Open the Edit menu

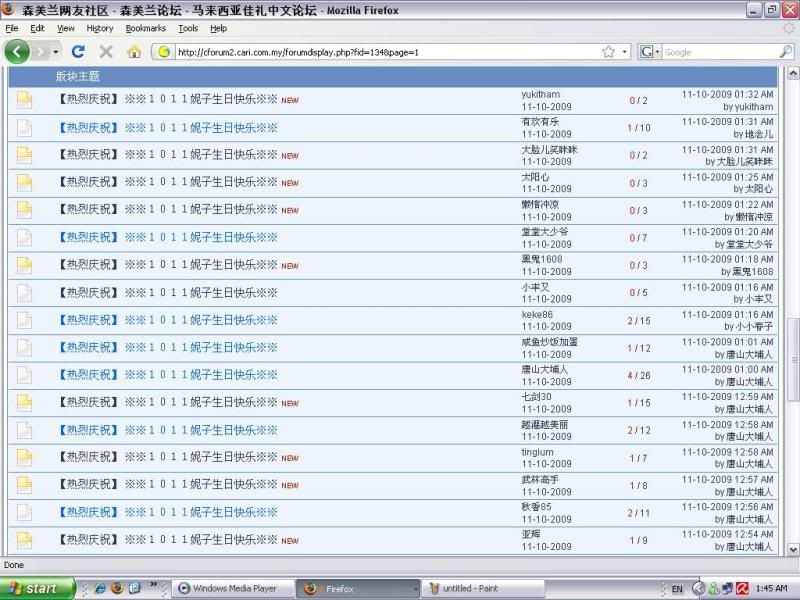[37, 28]
